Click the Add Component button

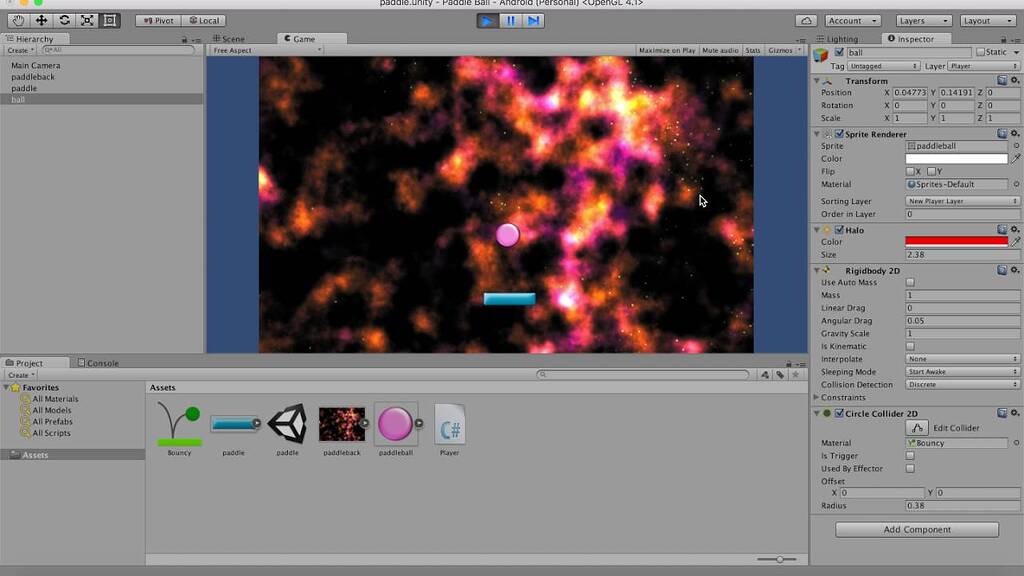click(x=915, y=529)
